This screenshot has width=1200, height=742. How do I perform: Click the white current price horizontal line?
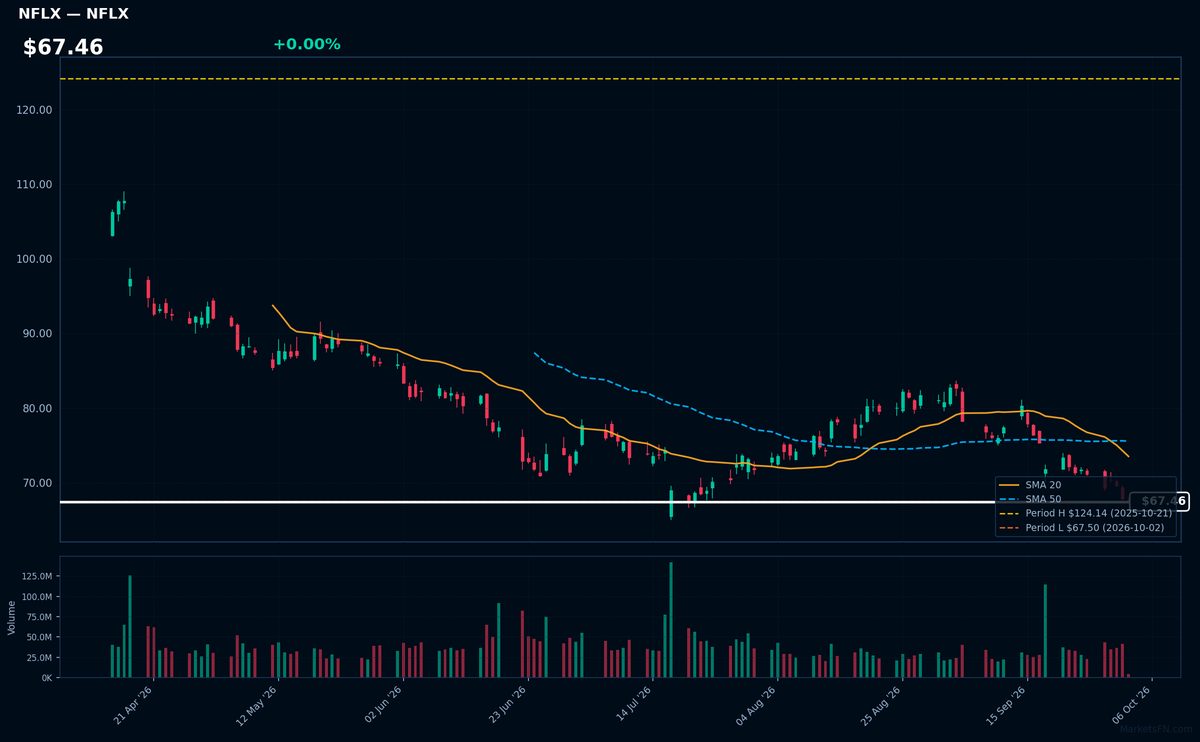click(x=595, y=502)
